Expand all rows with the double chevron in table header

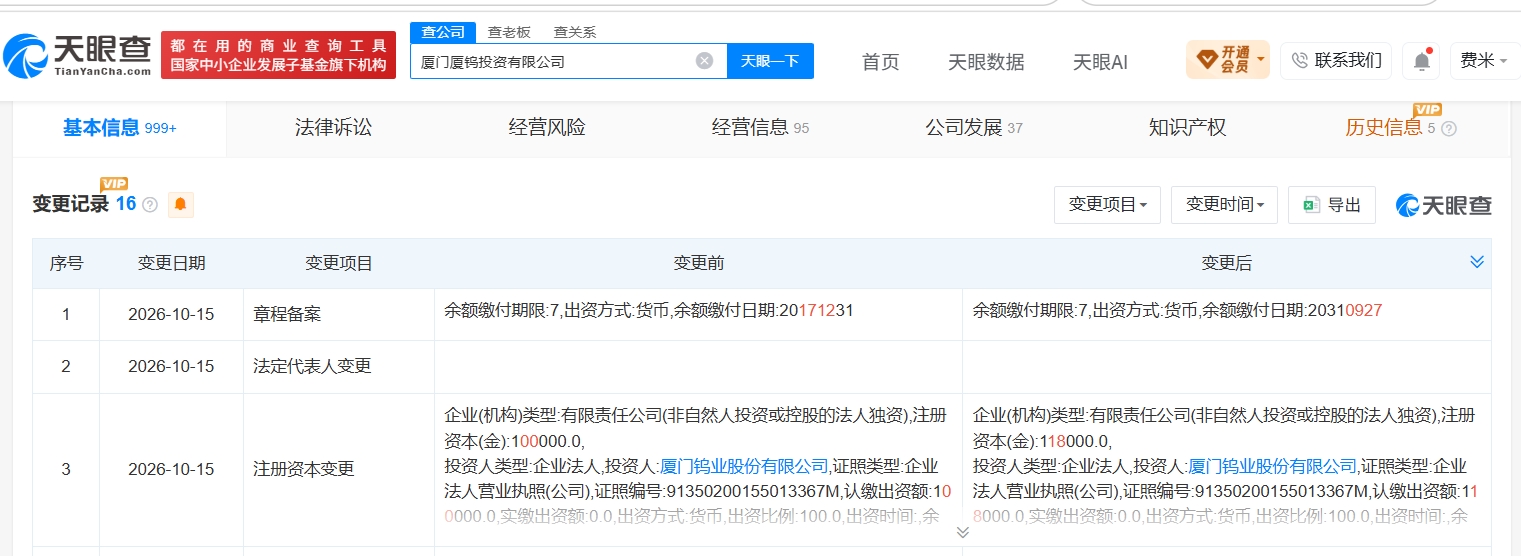(x=1477, y=262)
